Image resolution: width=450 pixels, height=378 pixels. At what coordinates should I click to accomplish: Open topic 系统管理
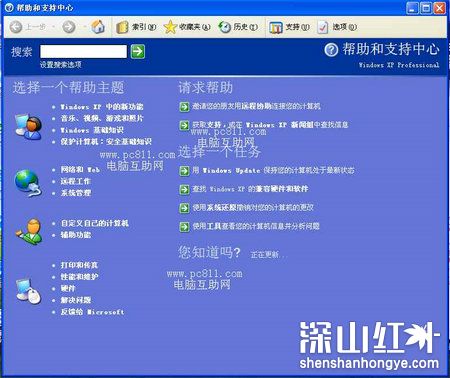click(76, 193)
